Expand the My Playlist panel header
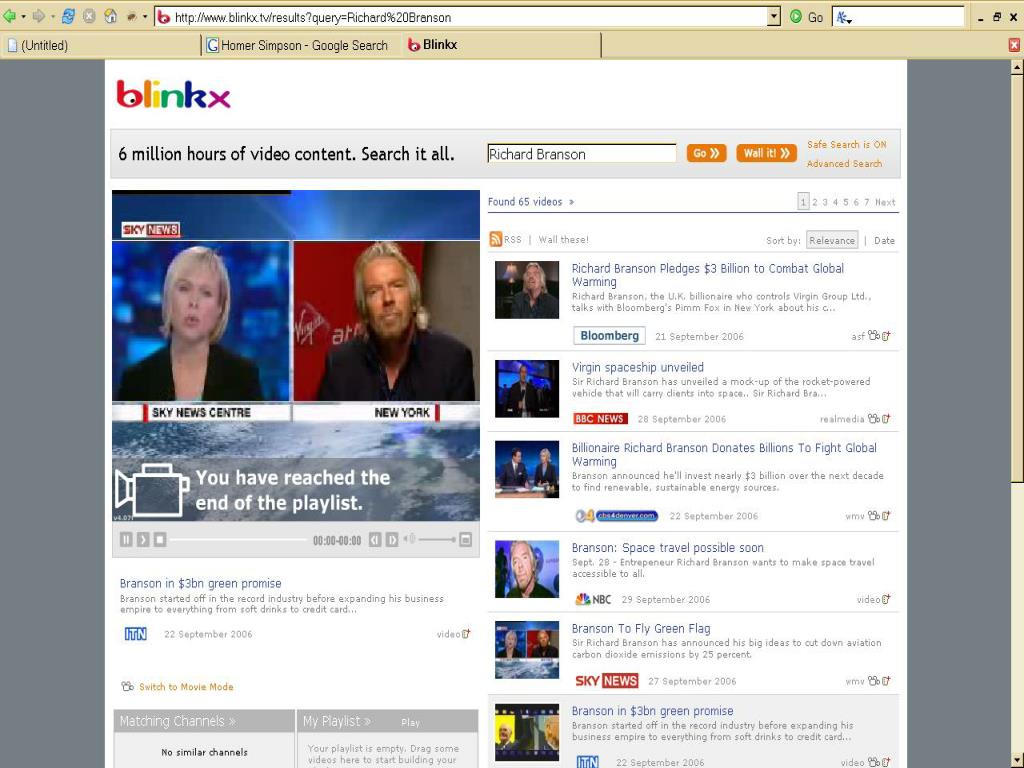This screenshot has width=1024, height=768. click(337, 721)
